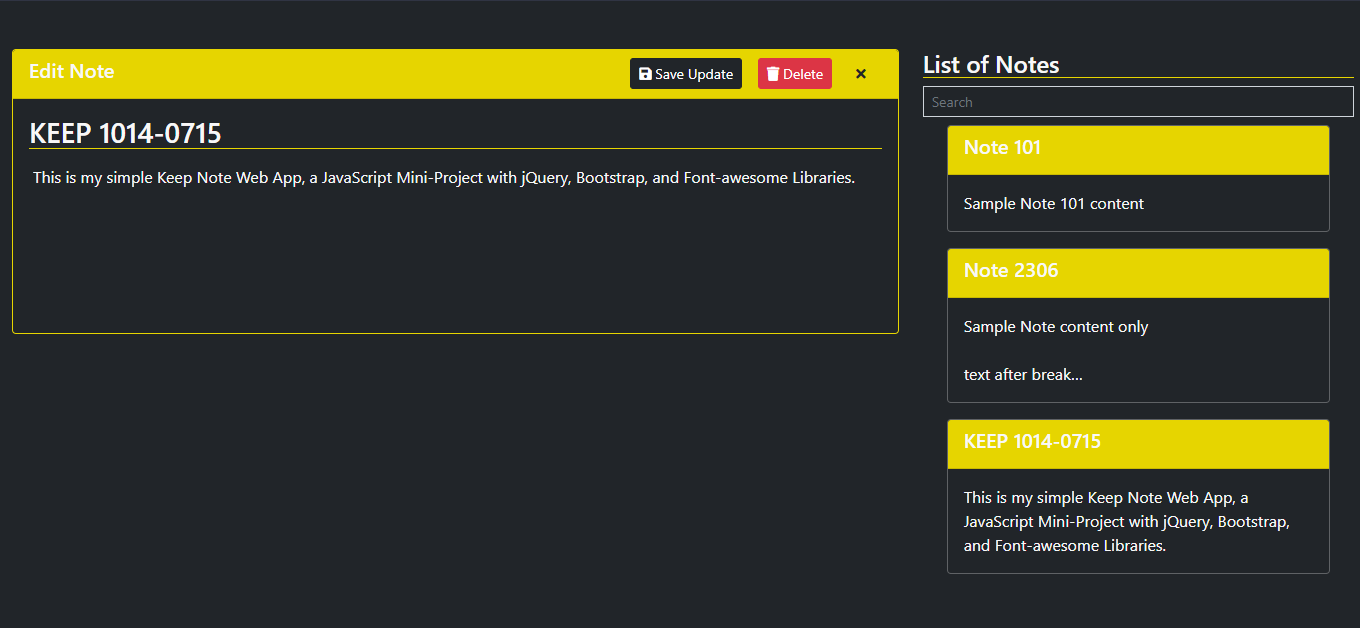The width and height of the screenshot is (1360, 628).
Task: Click the Edit Note panel heading
Action: pos(71,71)
